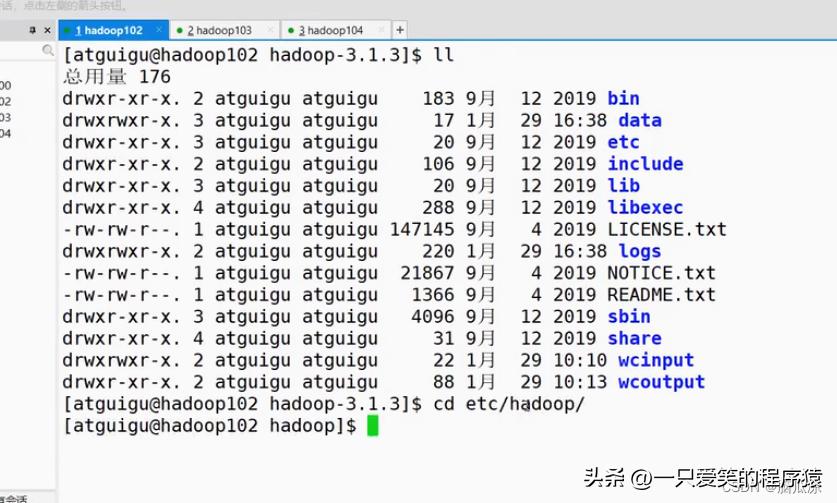Click the file size value '1366'
The width and height of the screenshot is (837, 503).
433,295
